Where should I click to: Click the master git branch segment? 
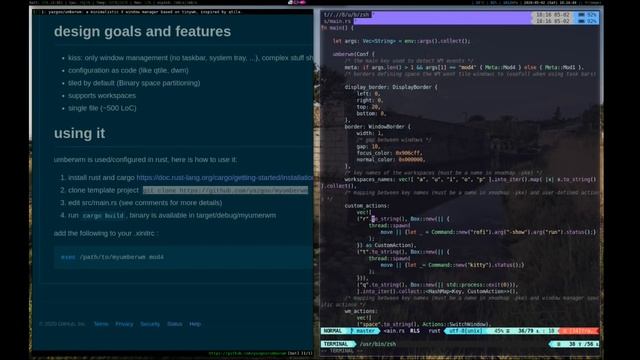363,331
